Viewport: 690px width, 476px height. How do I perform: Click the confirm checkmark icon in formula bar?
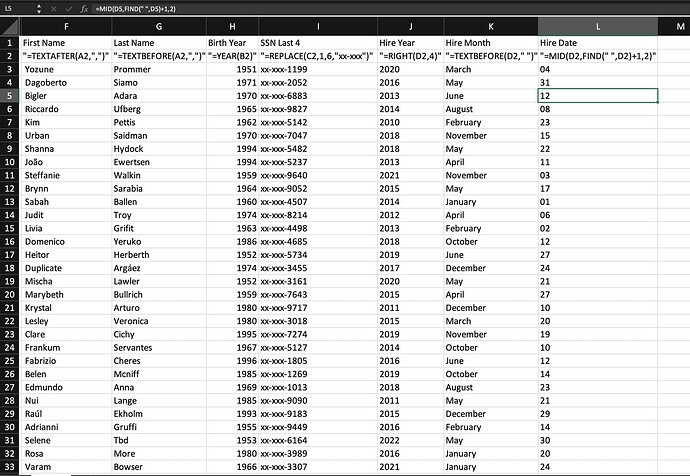68,9
